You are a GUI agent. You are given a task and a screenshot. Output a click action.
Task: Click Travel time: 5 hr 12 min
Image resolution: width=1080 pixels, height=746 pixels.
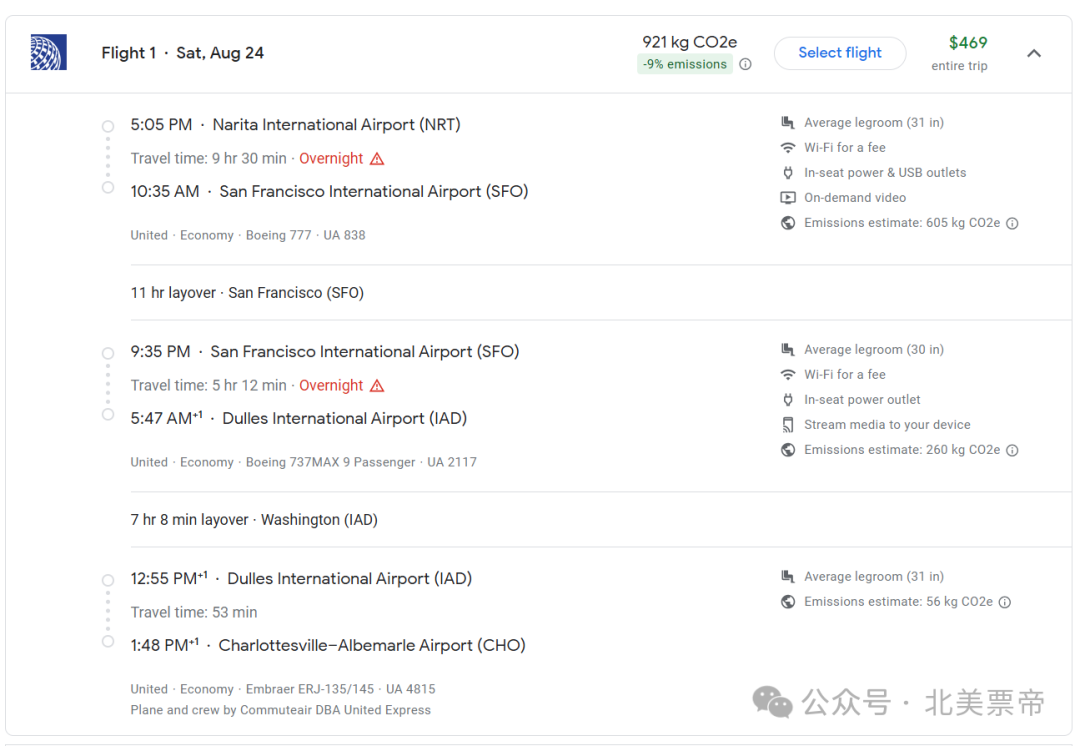pyautogui.click(x=208, y=385)
